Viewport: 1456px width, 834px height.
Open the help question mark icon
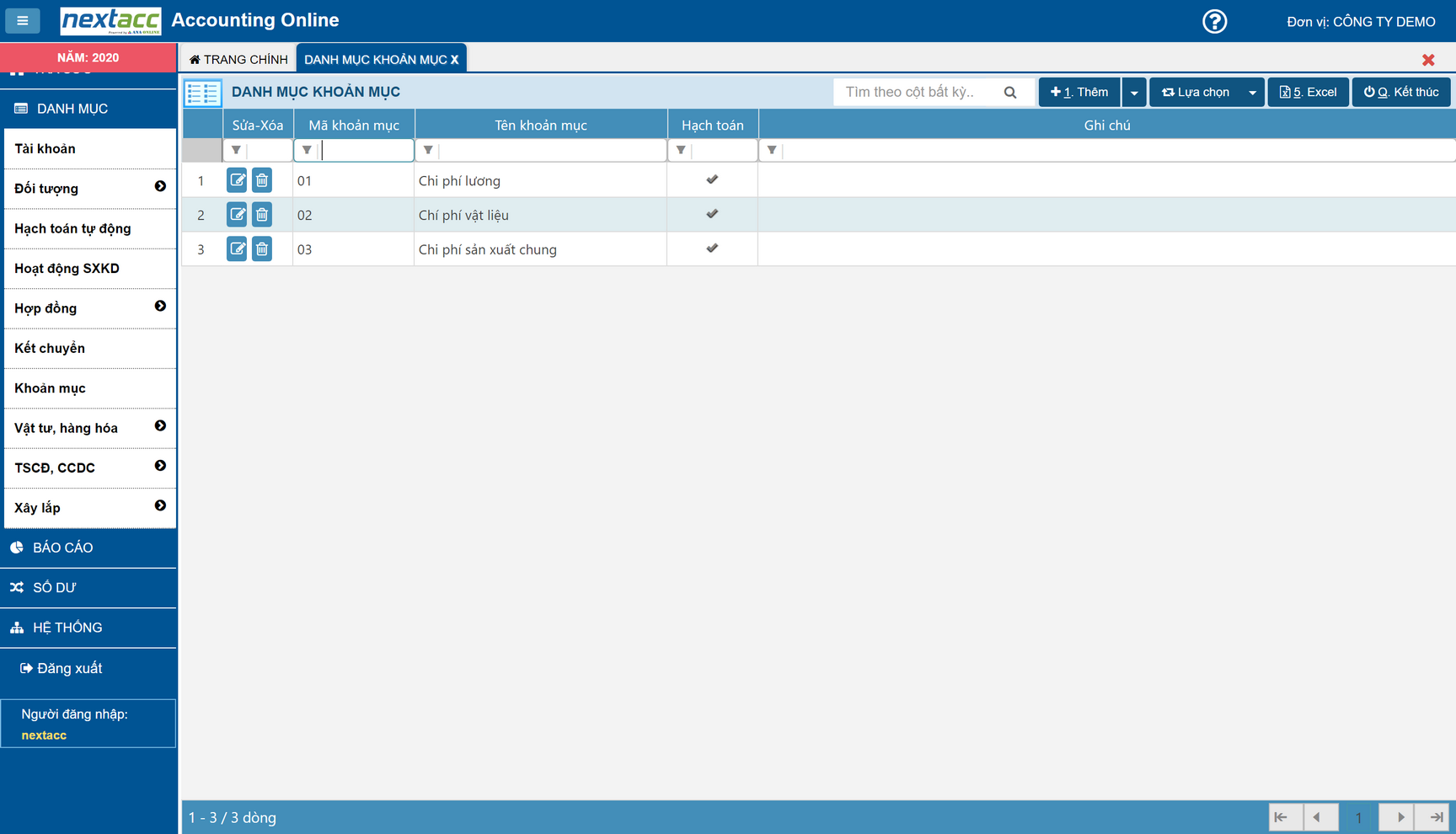click(x=1214, y=21)
